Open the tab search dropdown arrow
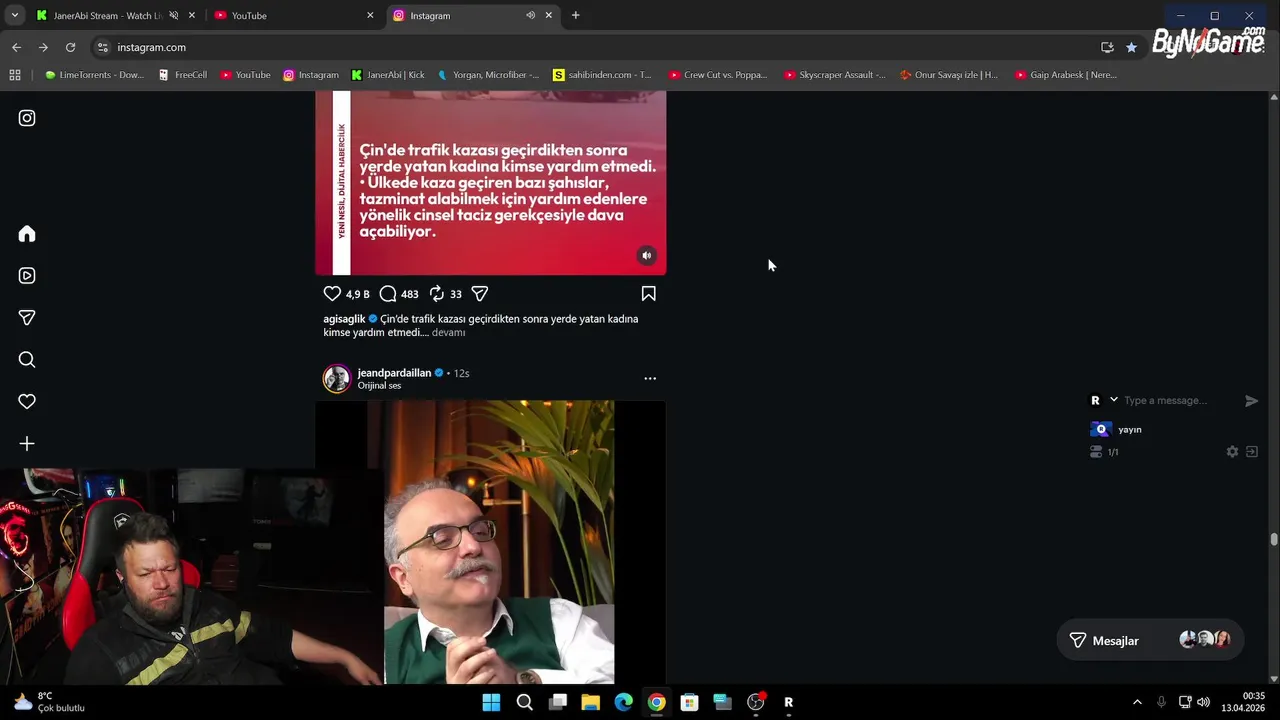 [14, 16]
